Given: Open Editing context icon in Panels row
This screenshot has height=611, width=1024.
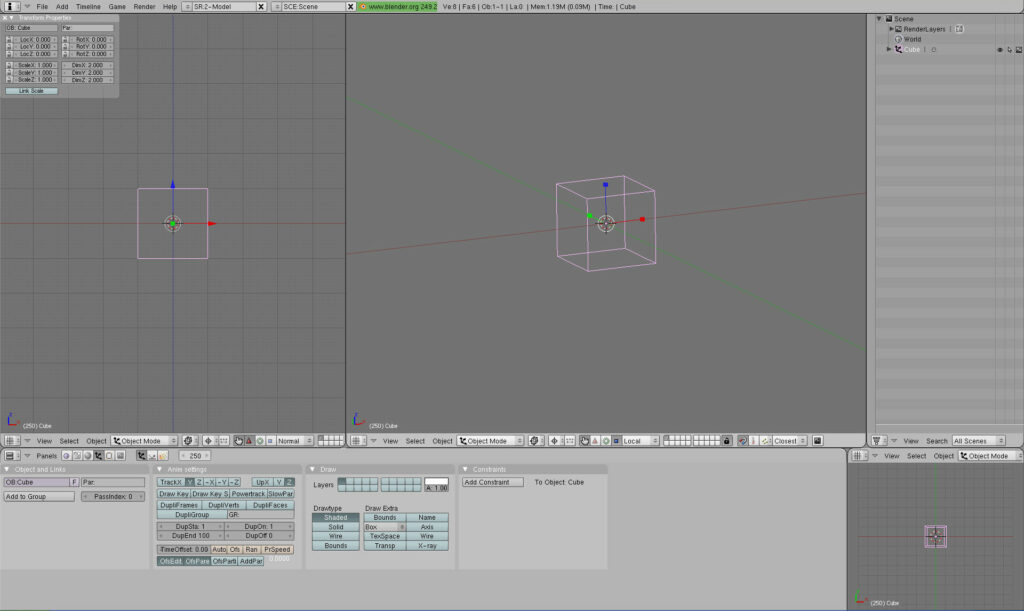Looking at the screenshot, I should point(109,456).
